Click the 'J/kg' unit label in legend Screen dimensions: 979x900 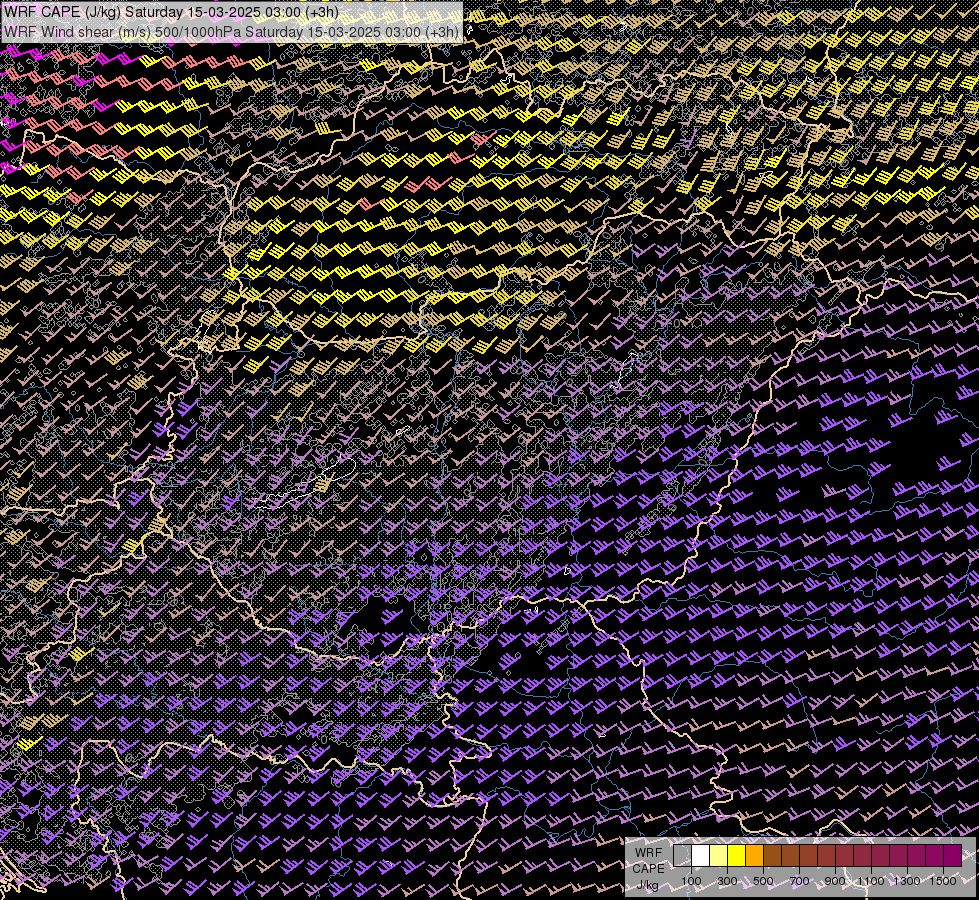648,885
